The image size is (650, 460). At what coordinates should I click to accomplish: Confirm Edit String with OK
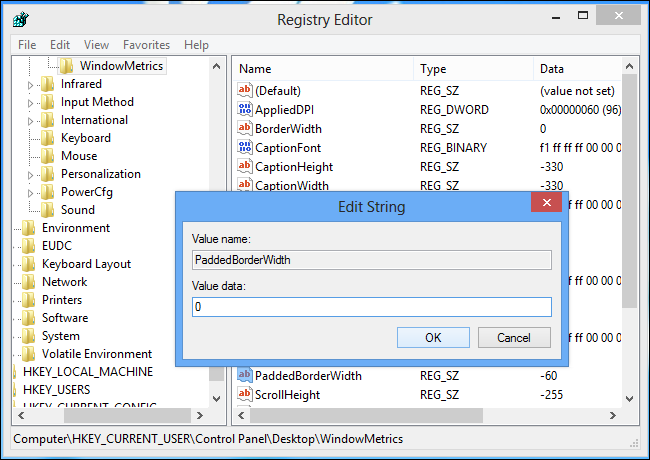point(433,338)
